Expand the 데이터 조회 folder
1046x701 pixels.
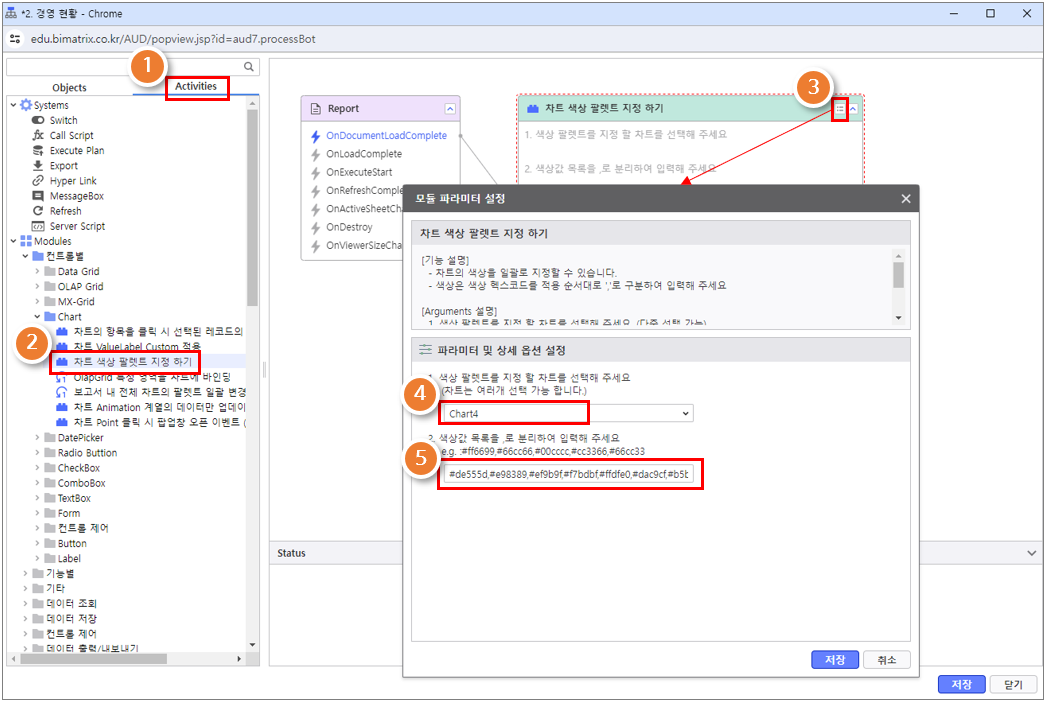click(25, 604)
